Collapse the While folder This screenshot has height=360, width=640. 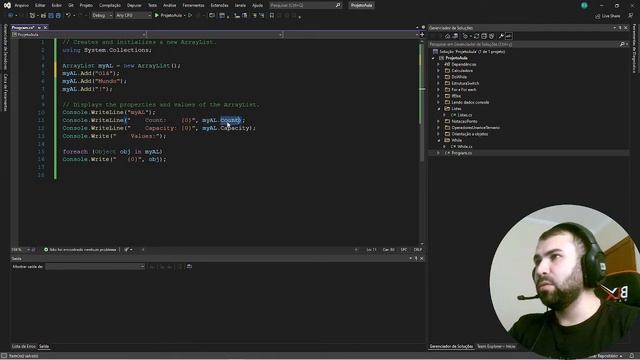[x=438, y=140]
